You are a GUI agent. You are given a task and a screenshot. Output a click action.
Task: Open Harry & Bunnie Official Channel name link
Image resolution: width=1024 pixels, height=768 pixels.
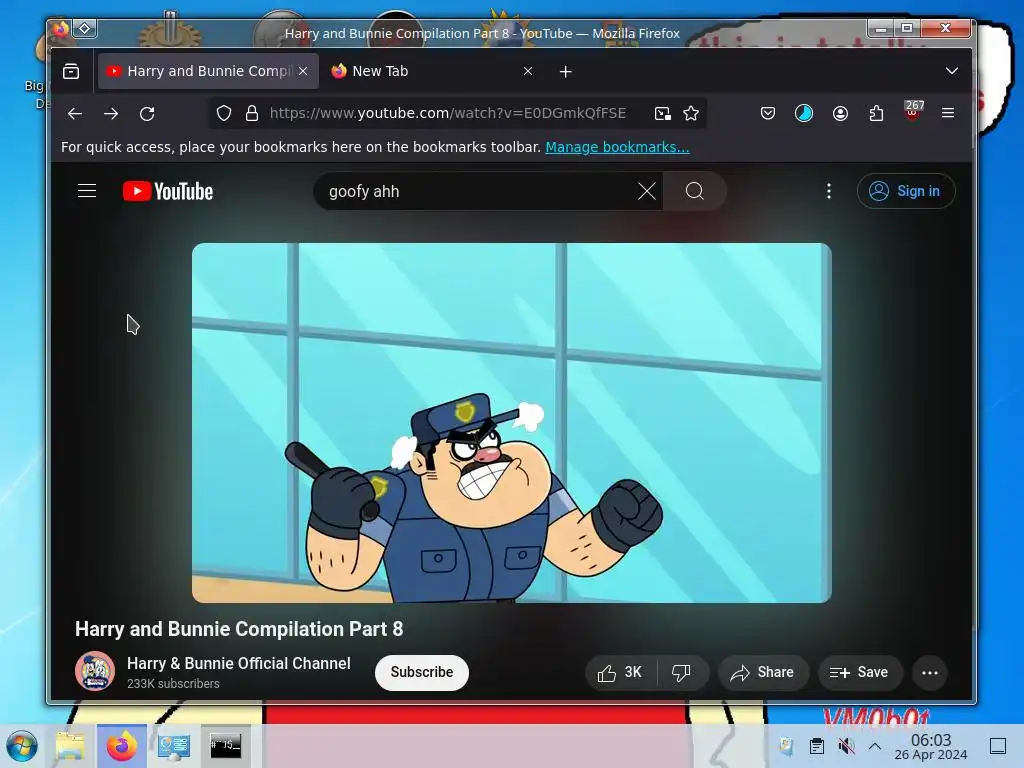239,664
